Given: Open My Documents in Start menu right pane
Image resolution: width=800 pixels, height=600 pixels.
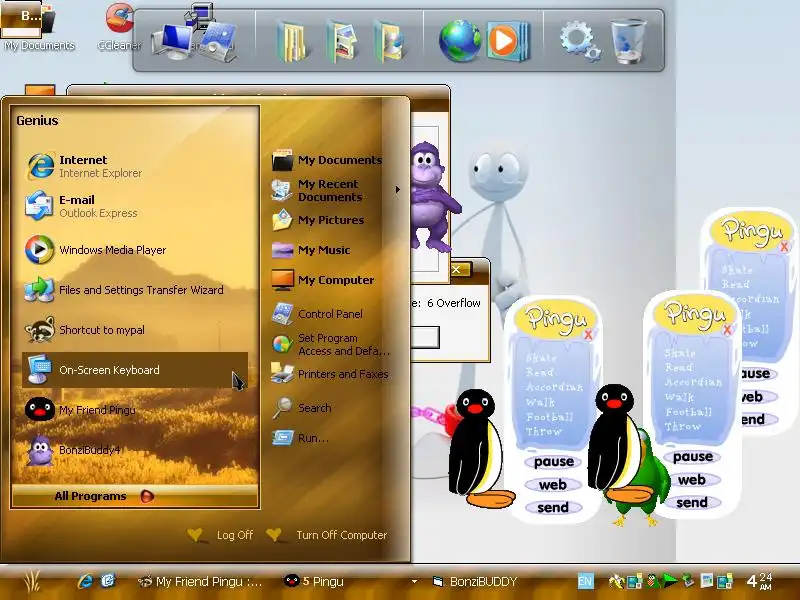Looking at the screenshot, I should click(328, 160).
